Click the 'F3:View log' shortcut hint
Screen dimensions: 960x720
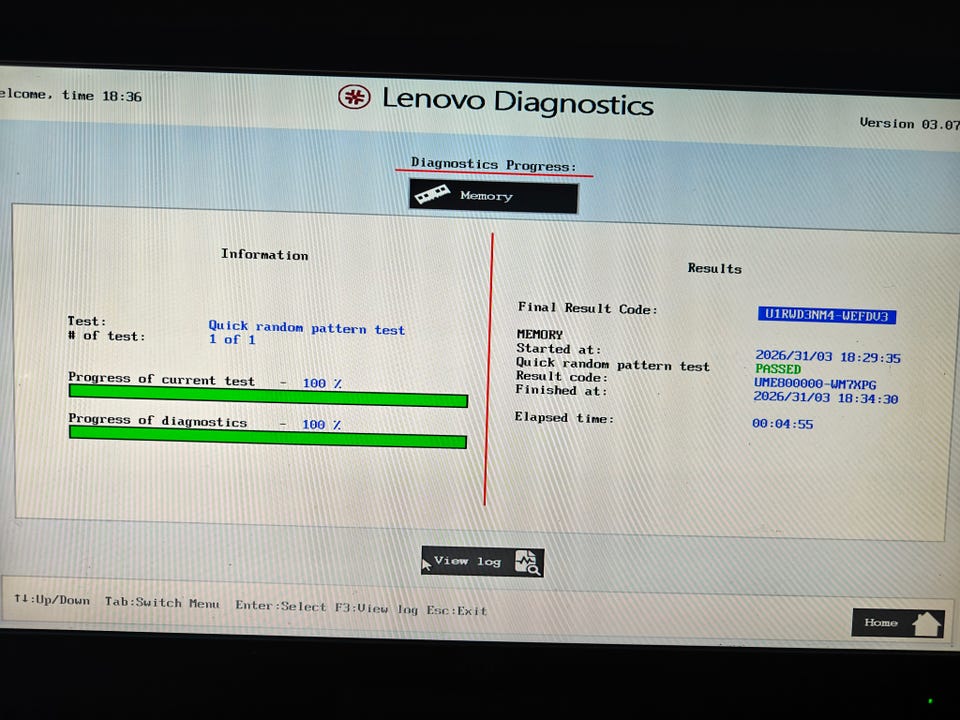coord(376,608)
